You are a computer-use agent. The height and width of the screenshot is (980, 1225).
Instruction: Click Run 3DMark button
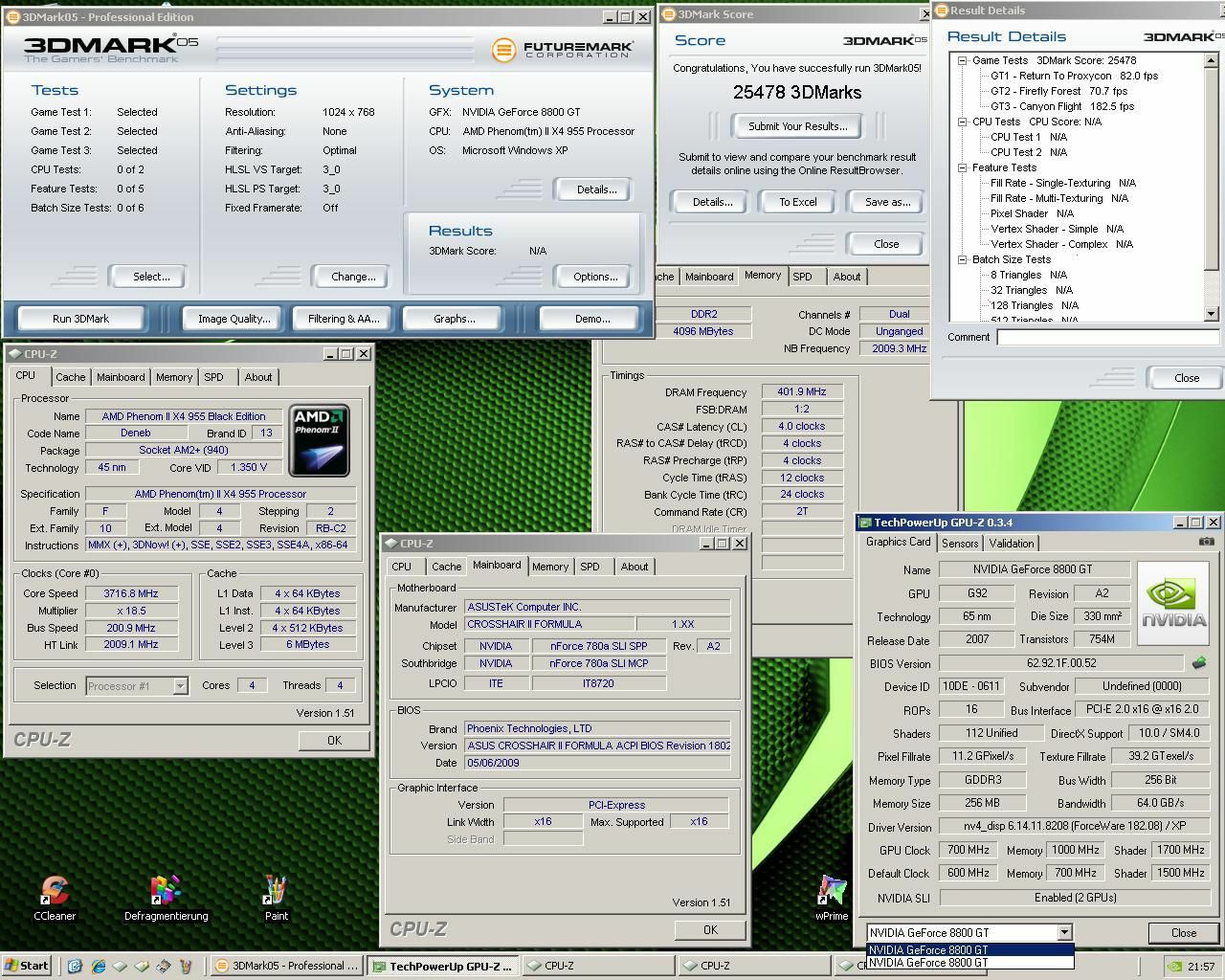click(81, 319)
